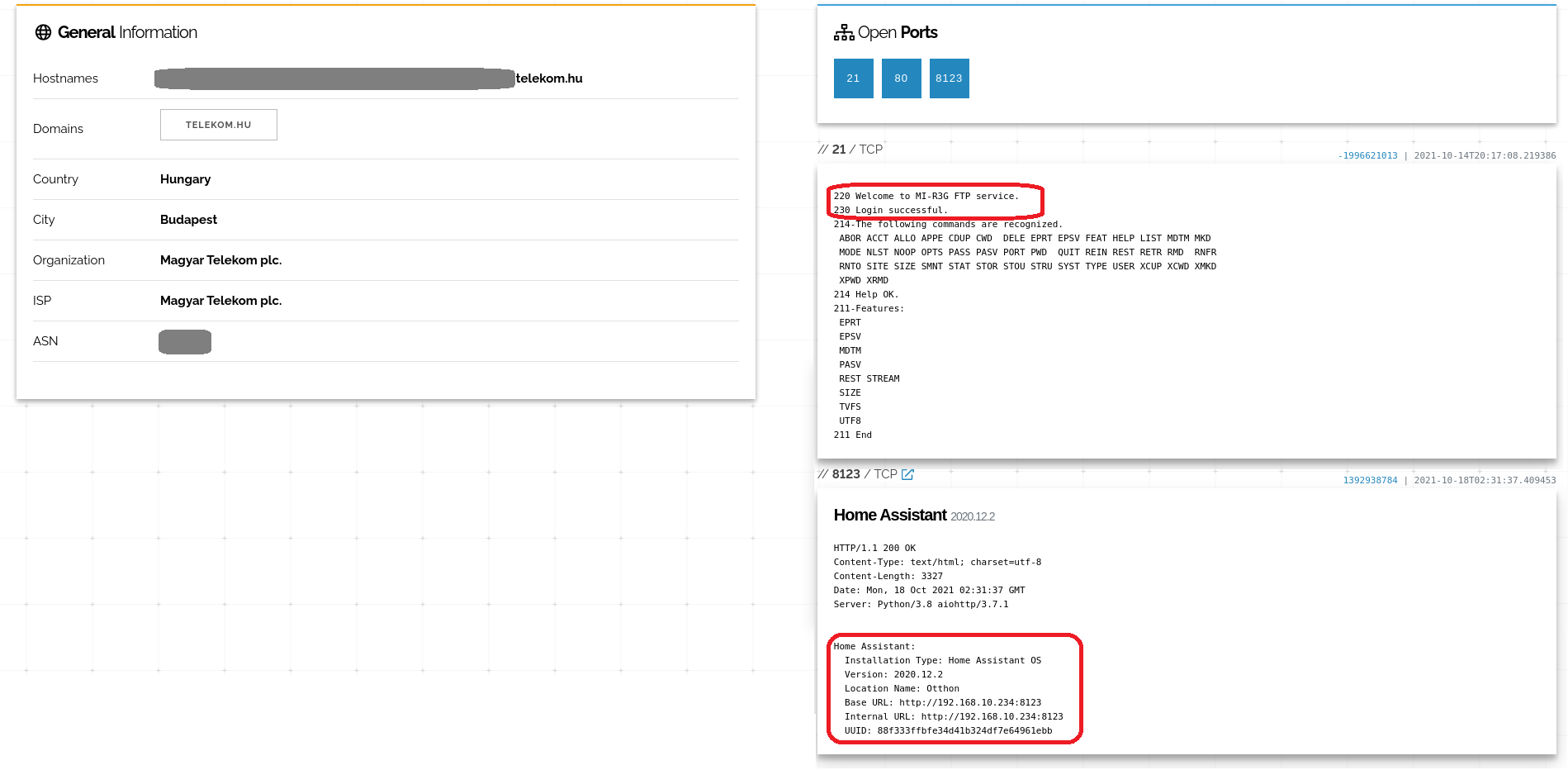Click the telekom.hu hostname text

click(549, 78)
